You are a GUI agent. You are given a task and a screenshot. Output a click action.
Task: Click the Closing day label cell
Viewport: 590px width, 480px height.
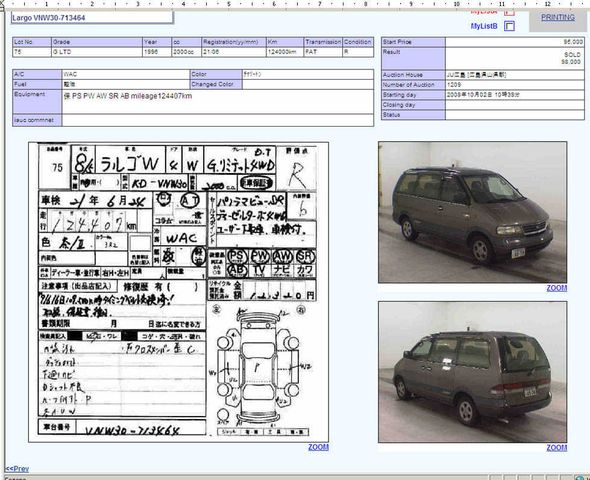coord(414,105)
